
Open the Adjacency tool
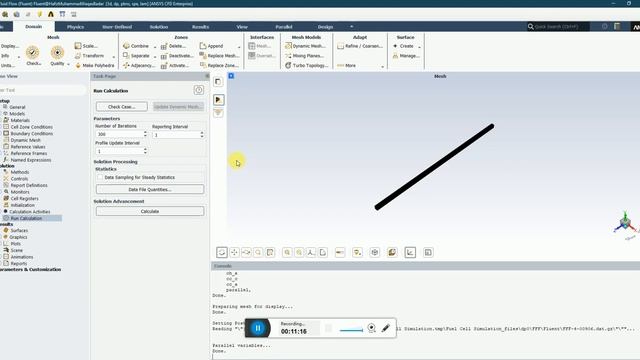(138, 65)
